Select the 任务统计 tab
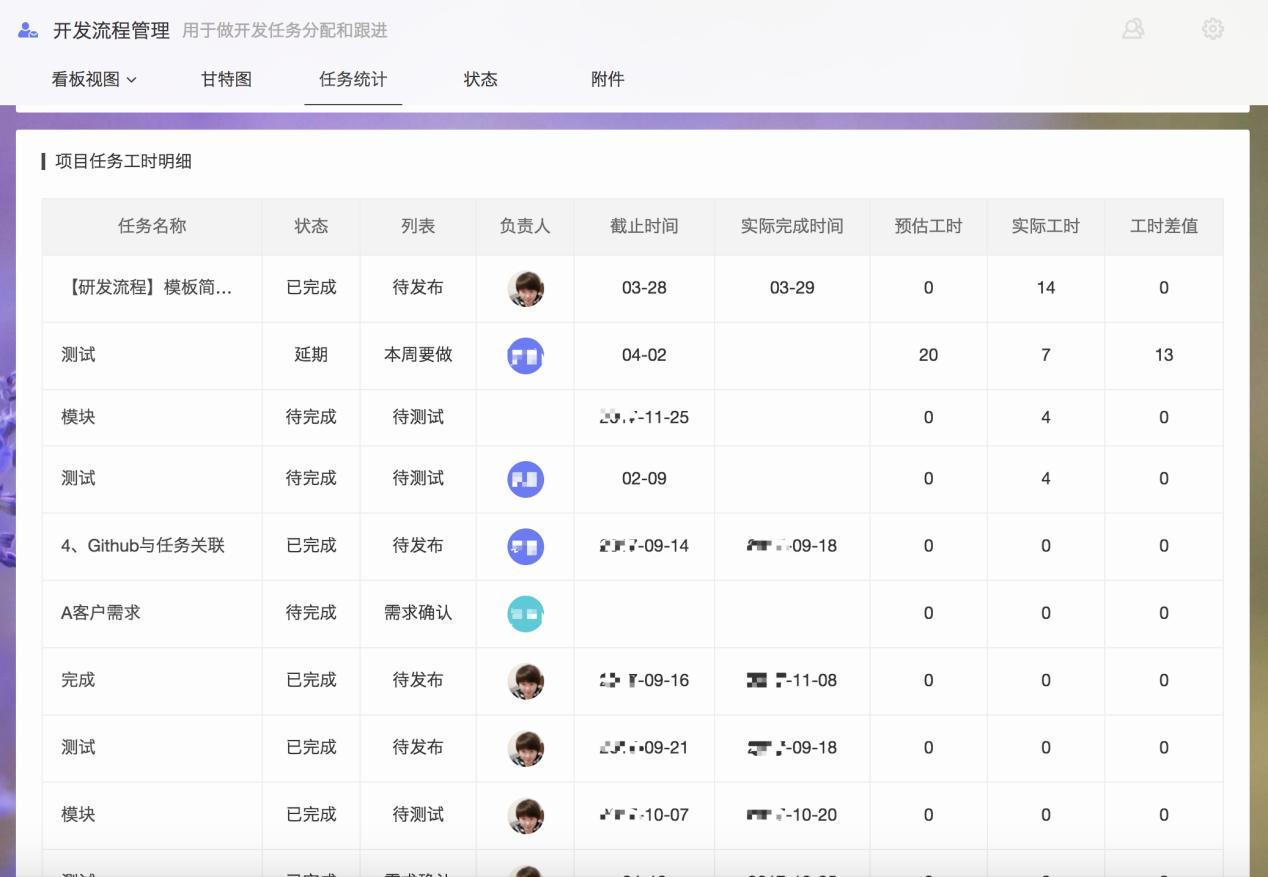 point(353,79)
